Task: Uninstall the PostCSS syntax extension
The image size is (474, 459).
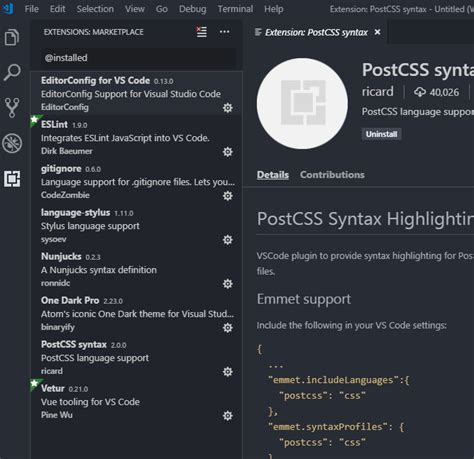Action: click(381, 134)
